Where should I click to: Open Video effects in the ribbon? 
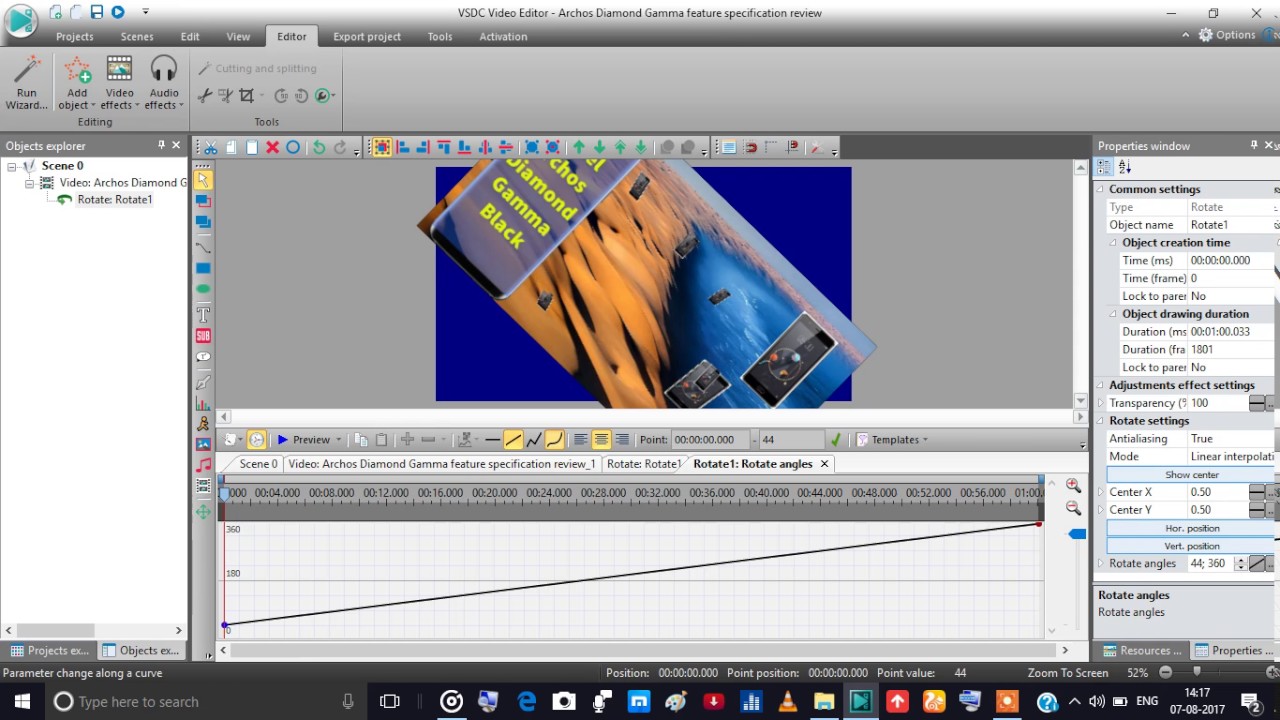pyautogui.click(x=119, y=83)
